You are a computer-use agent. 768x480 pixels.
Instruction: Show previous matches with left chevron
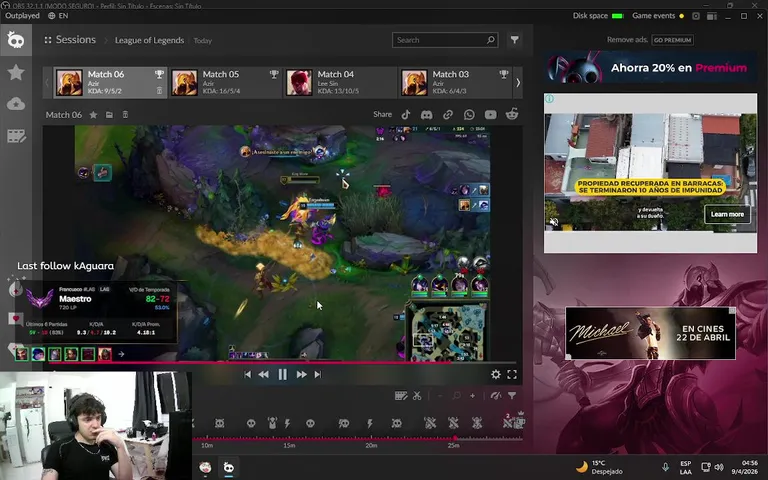[48, 82]
